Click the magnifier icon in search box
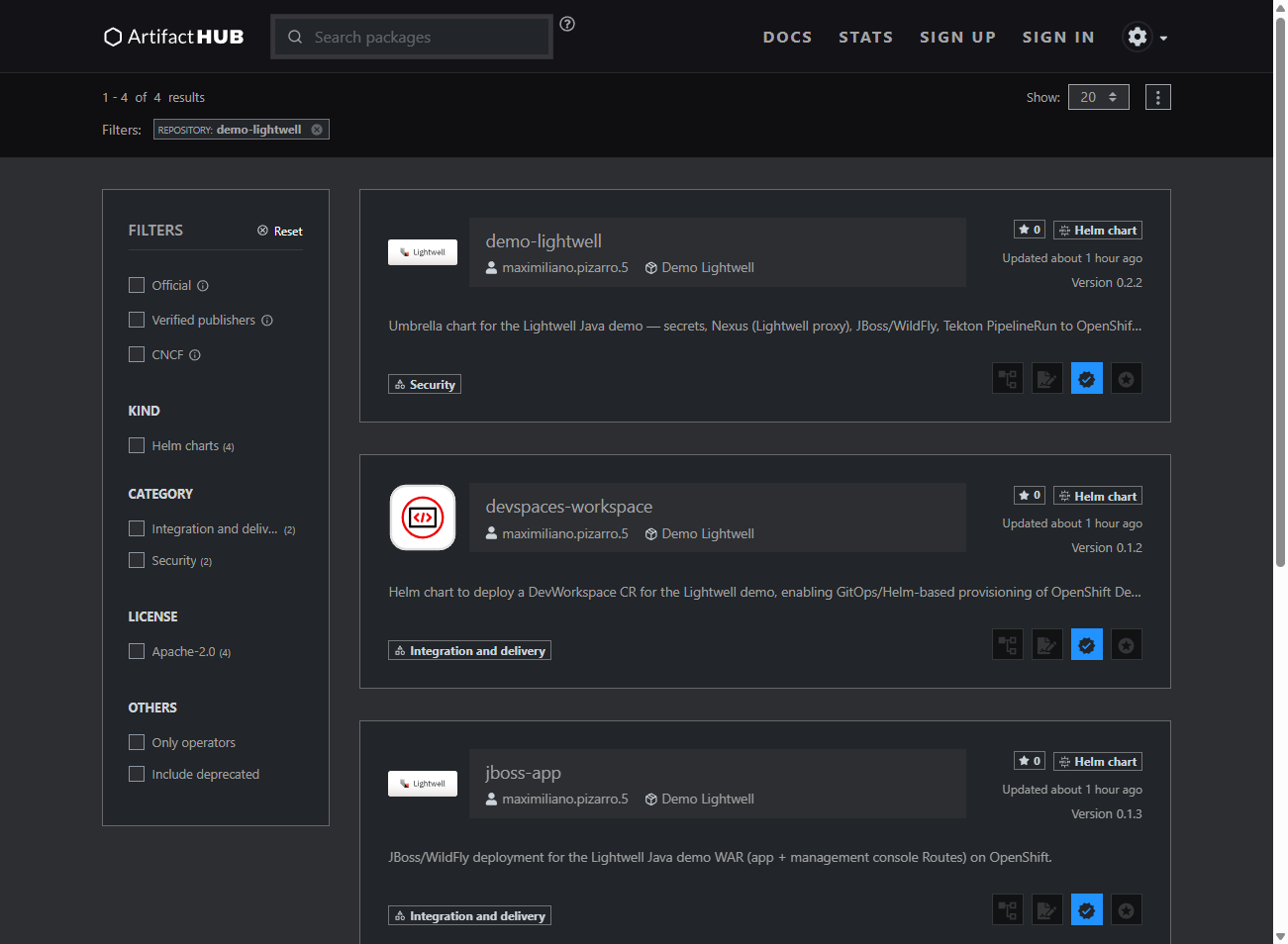The image size is (1288, 944). tap(295, 37)
